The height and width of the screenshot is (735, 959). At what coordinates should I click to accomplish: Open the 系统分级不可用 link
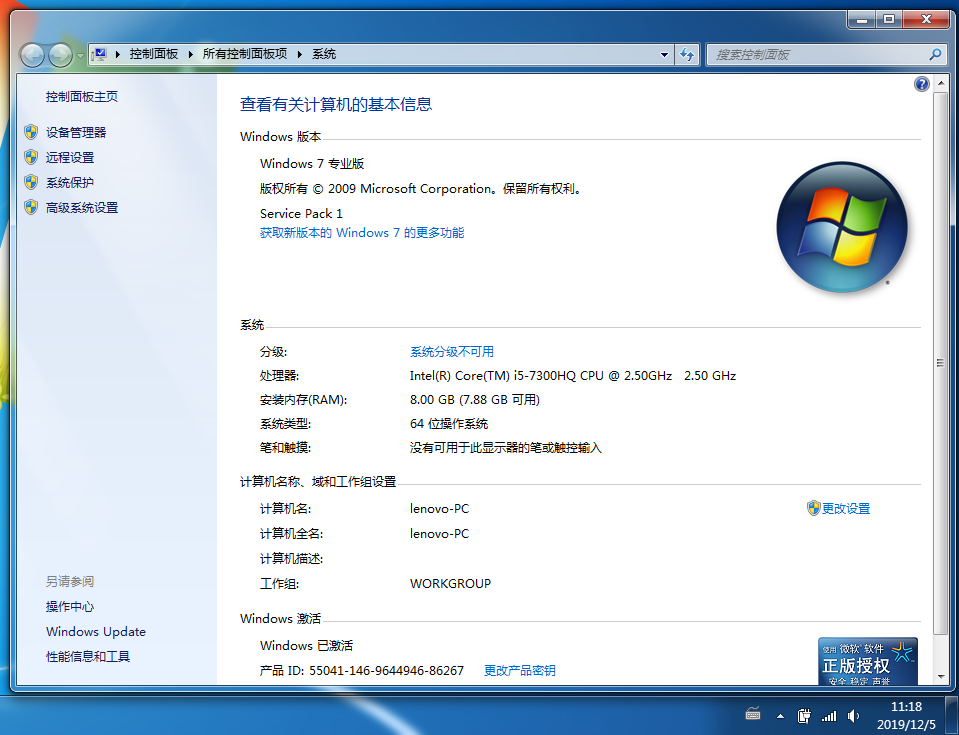(451, 352)
